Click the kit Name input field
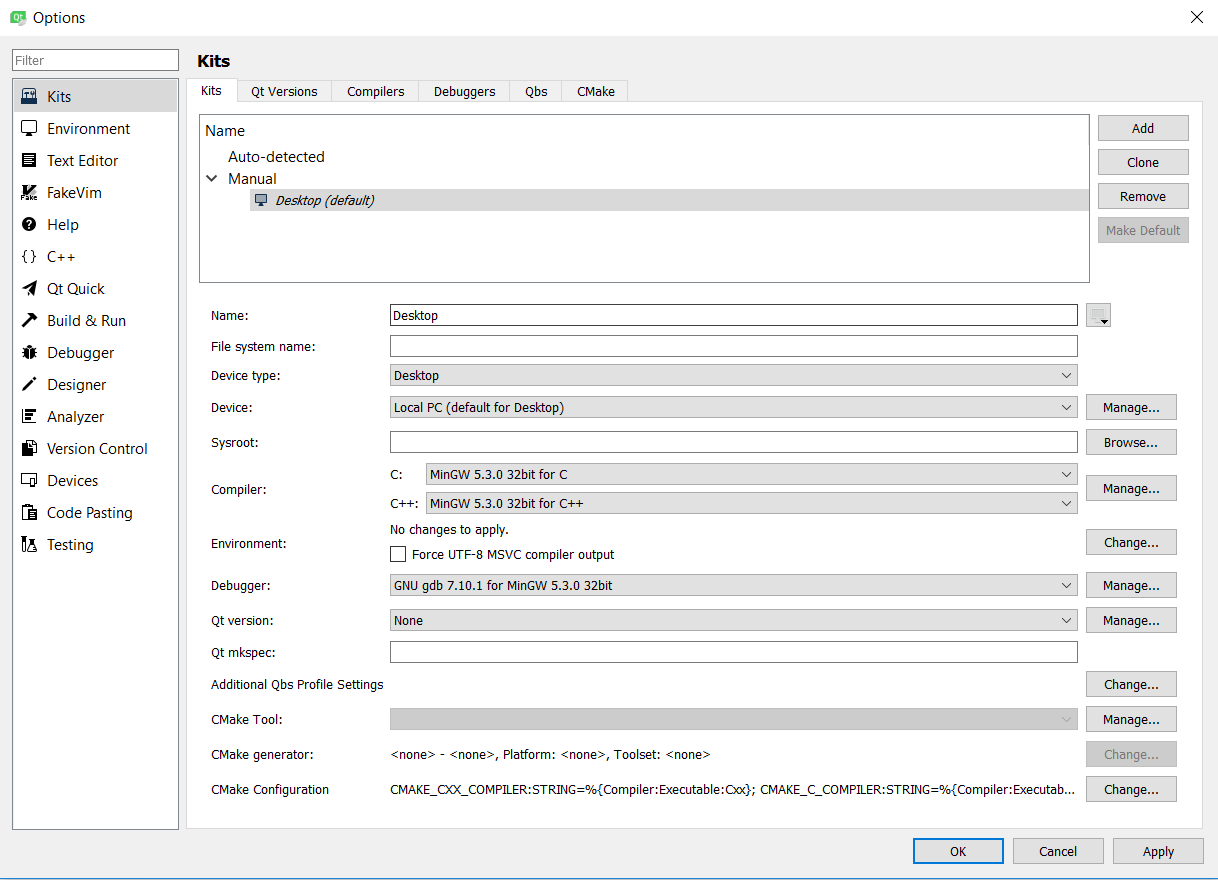 pos(734,315)
